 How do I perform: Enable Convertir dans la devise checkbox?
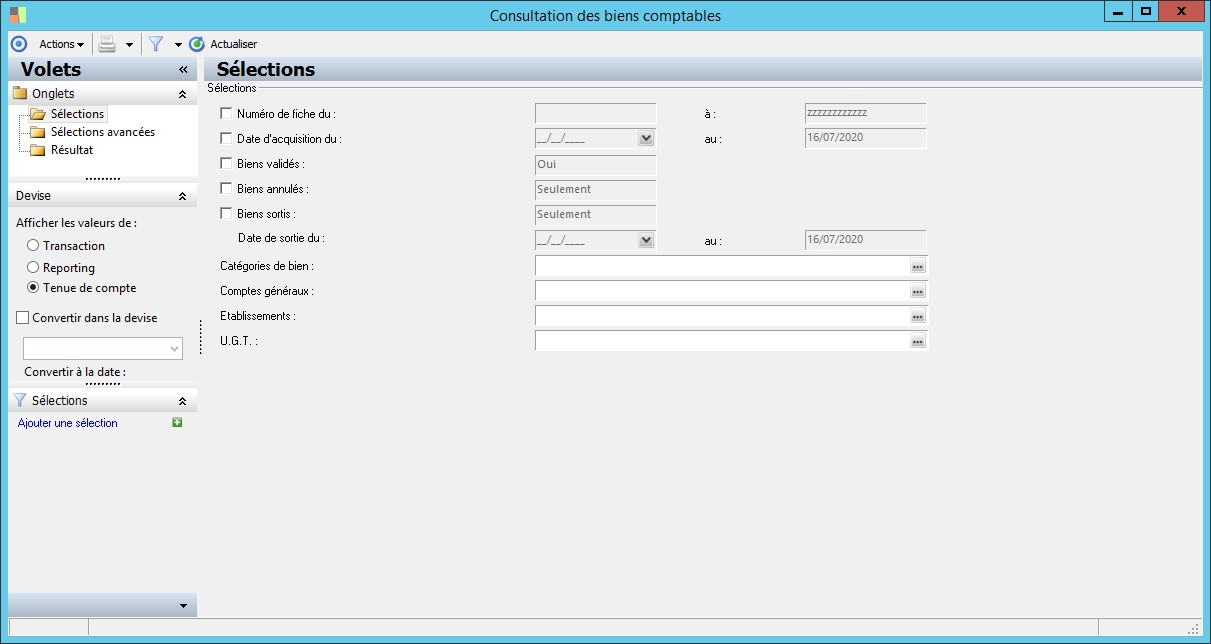tap(23, 318)
